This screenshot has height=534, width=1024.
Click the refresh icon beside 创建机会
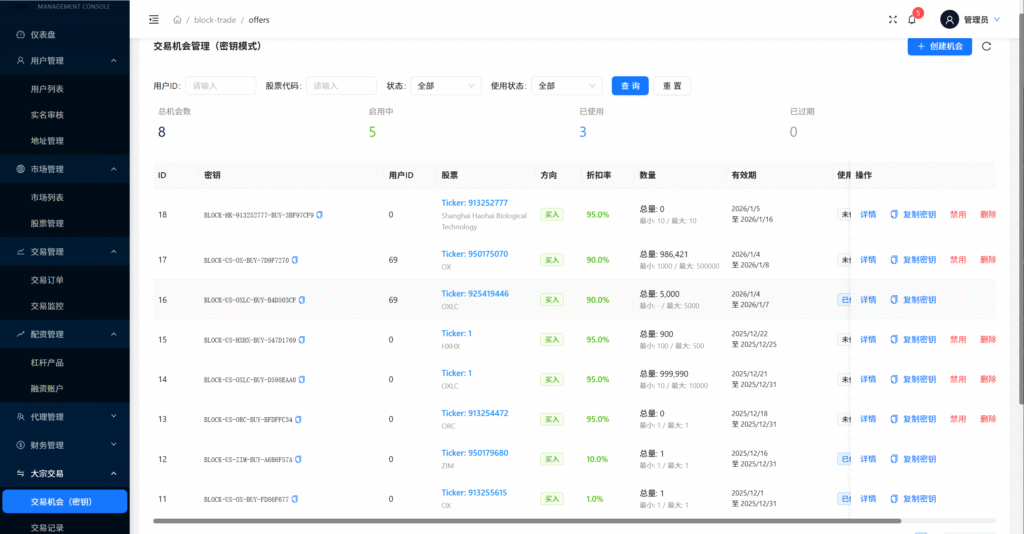click(987, 46)
